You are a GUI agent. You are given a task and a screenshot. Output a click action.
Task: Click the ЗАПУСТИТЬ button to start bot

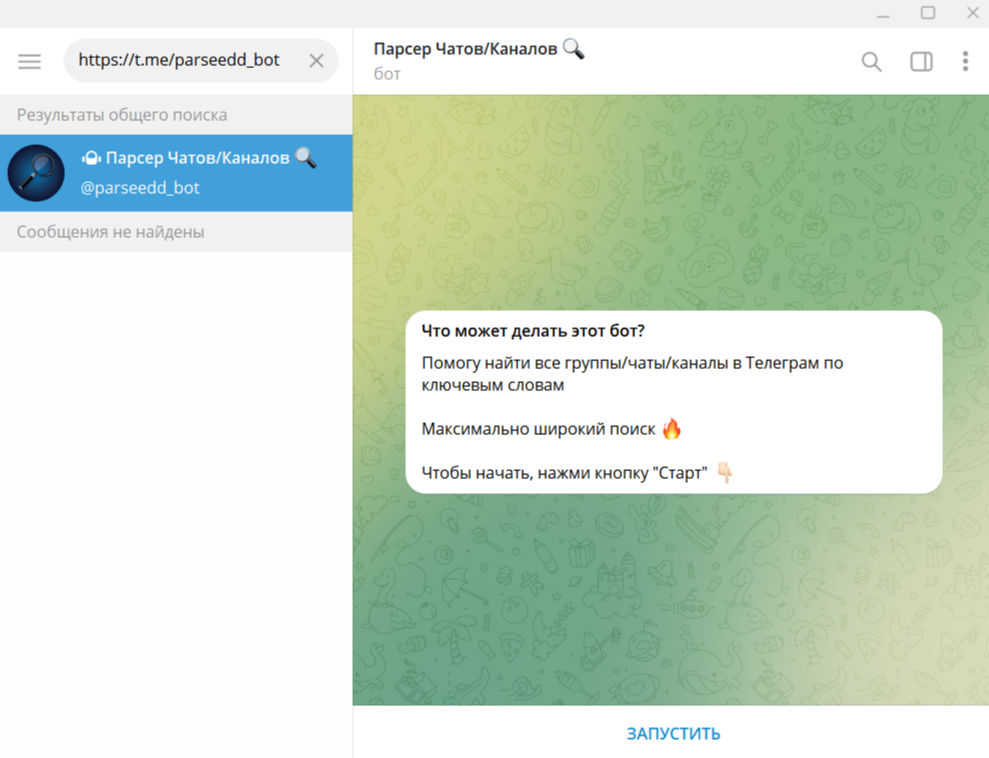point(673,733)
